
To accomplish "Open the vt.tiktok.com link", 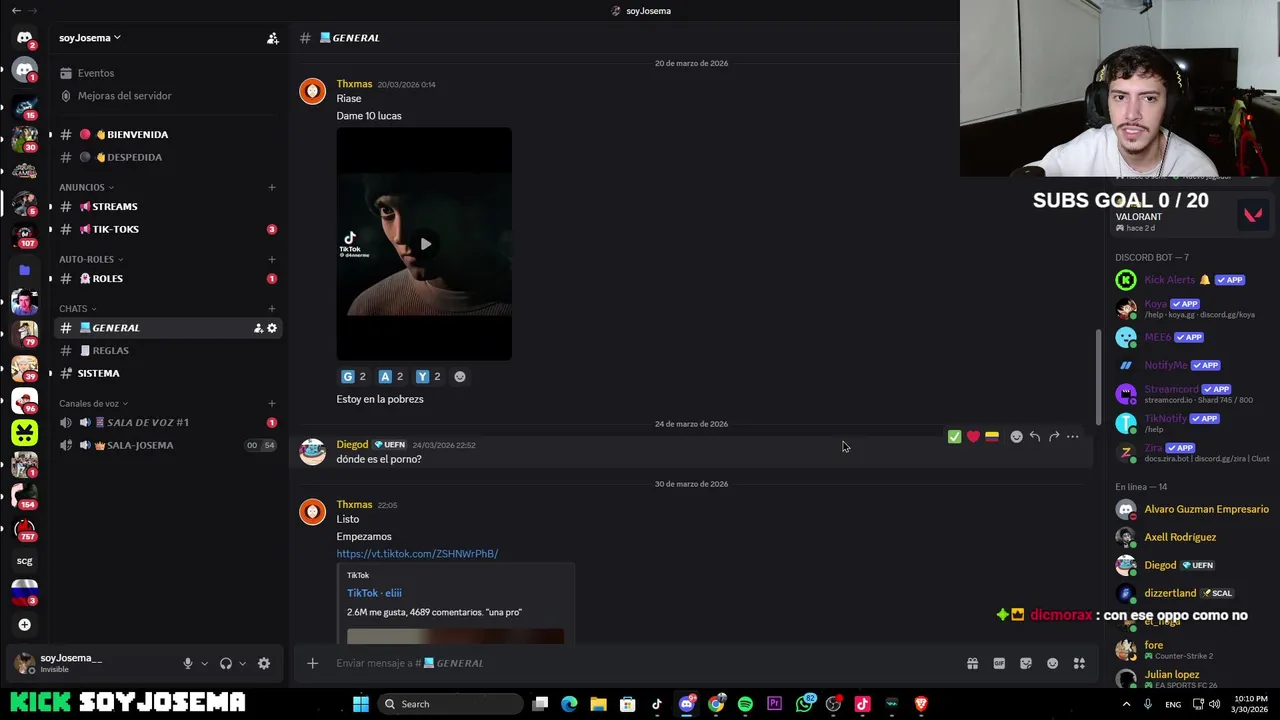I will tap(417, 554).
